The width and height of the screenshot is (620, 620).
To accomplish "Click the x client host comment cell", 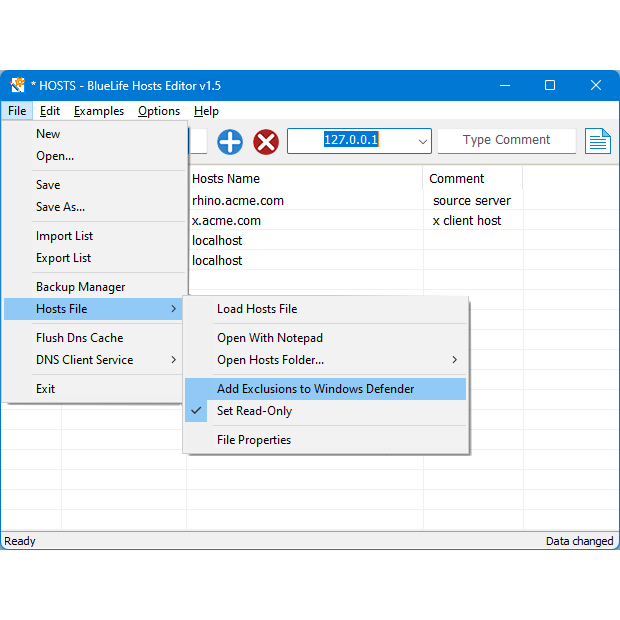I will pos(467,221).
